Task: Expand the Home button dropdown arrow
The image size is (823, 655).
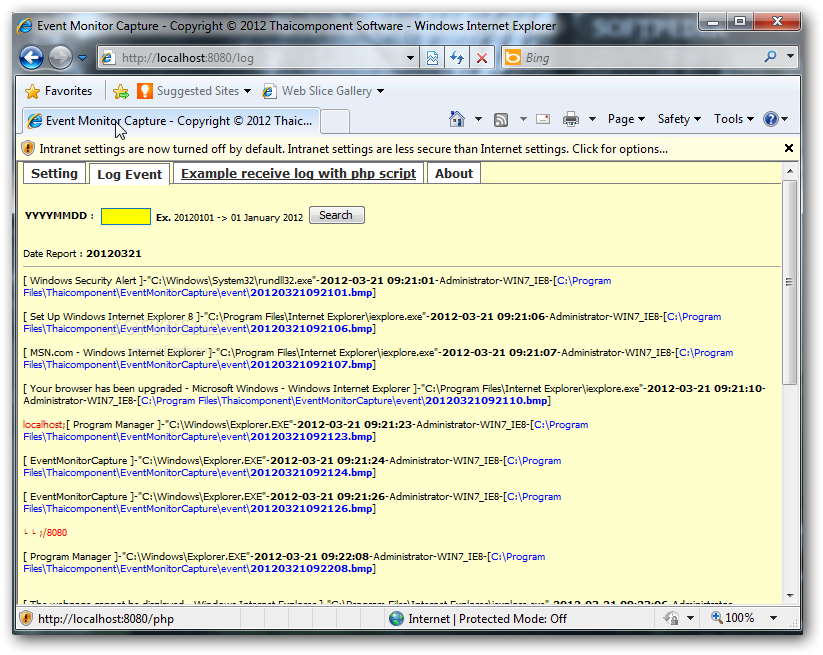Action: click(478, 119)
